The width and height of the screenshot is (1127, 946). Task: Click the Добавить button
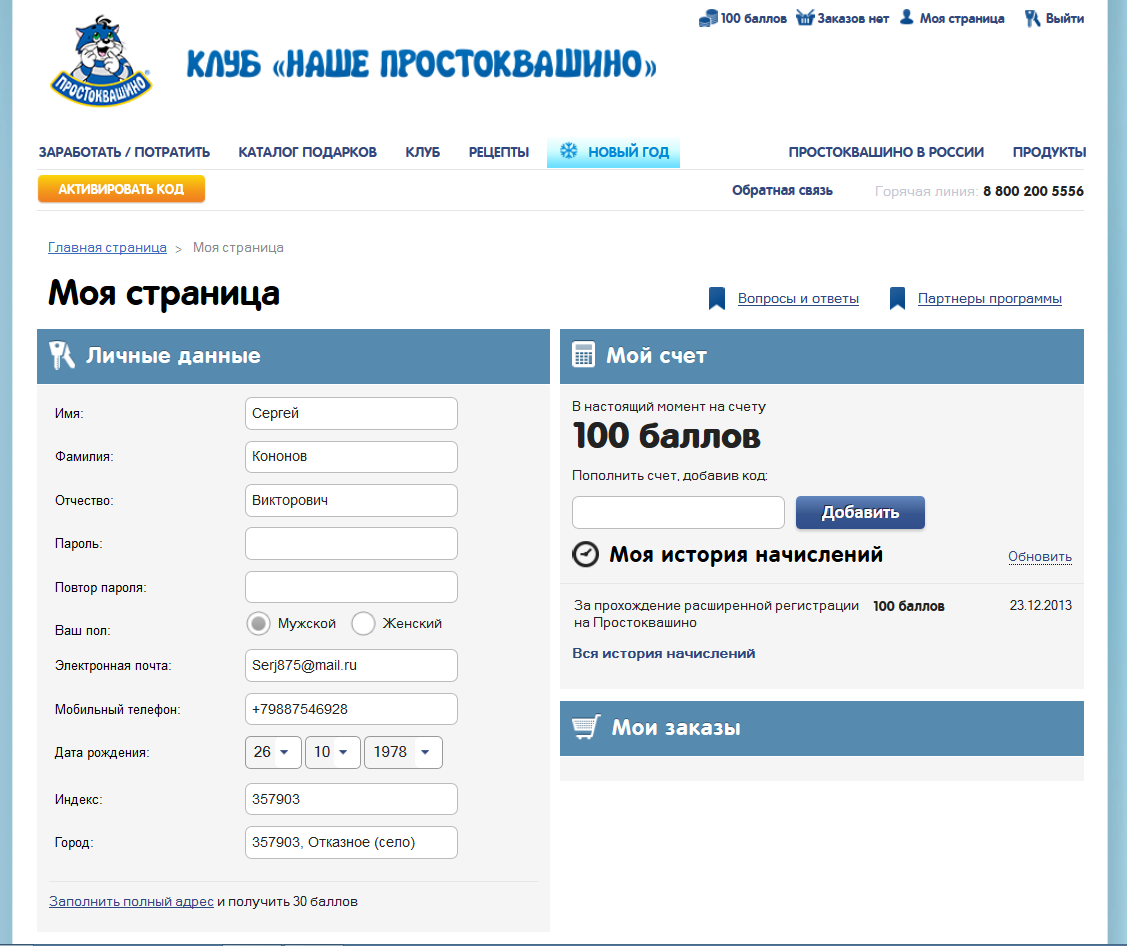click(860, 513)
